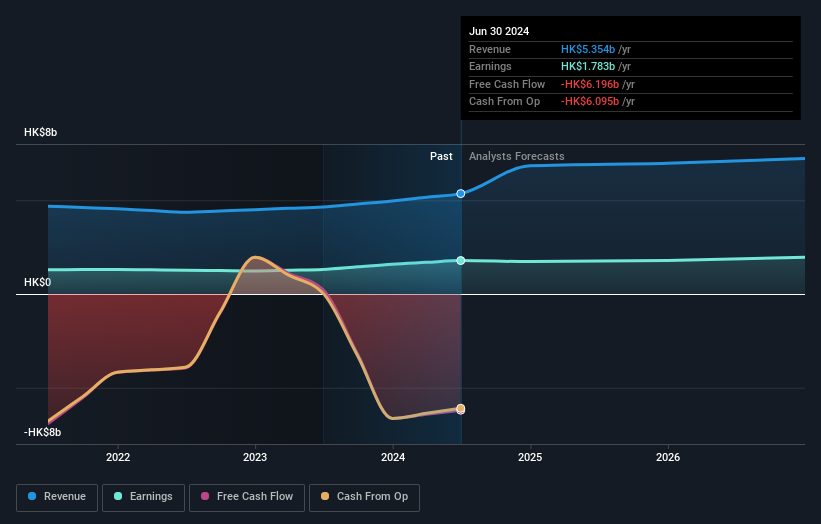
Task: Click the HK$0 y-axis label
Action: click(38, 283)
